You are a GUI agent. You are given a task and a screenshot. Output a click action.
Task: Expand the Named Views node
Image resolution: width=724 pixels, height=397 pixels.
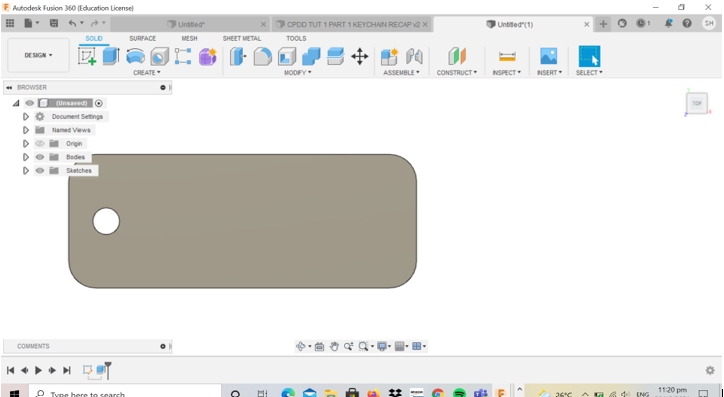pyautogui.click(x=26, y=130)
